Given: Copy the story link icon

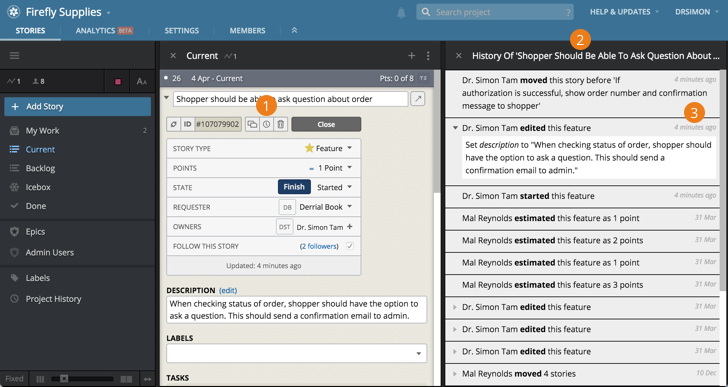Looking at the screenshot, I should pos(174,124).
